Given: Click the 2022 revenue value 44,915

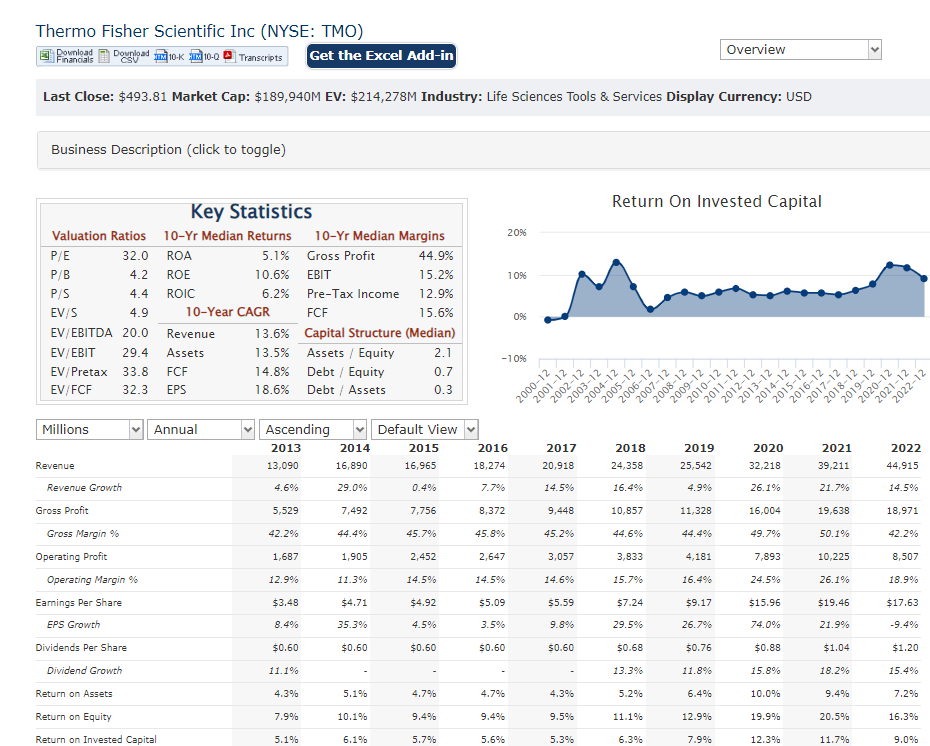Looking at the screenshot, I should (902, 466).
